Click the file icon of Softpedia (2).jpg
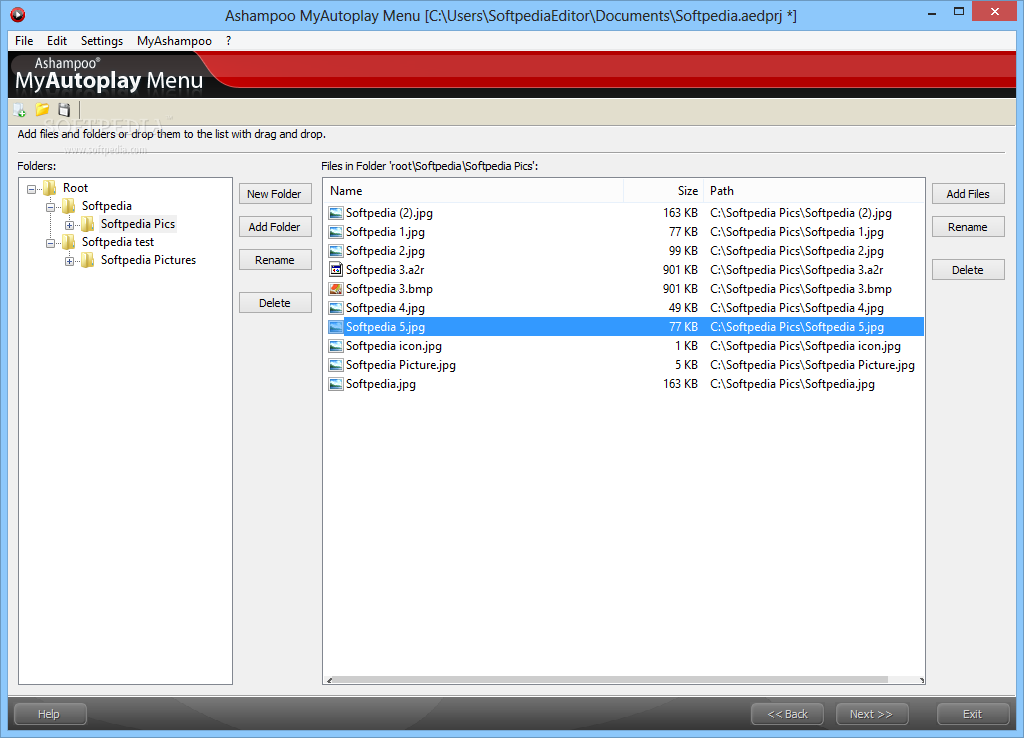 (x=336, y=213)
